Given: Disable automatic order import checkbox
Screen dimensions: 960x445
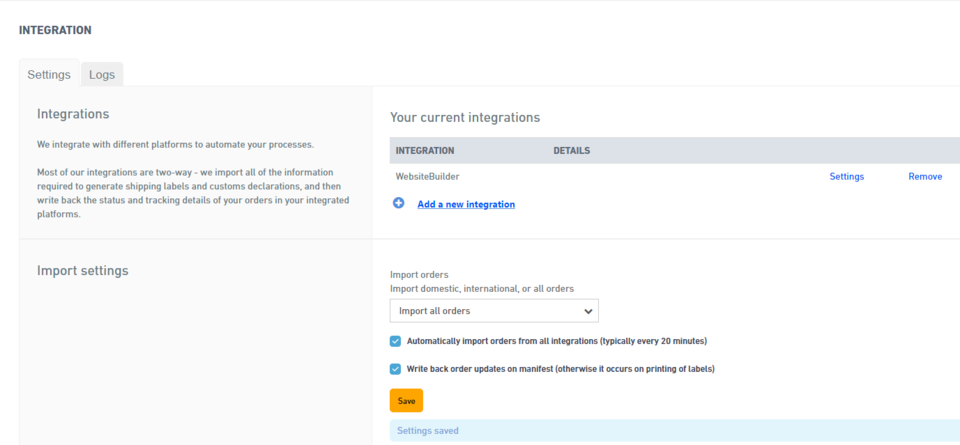Looking at the screenshot, I should 396,341.
